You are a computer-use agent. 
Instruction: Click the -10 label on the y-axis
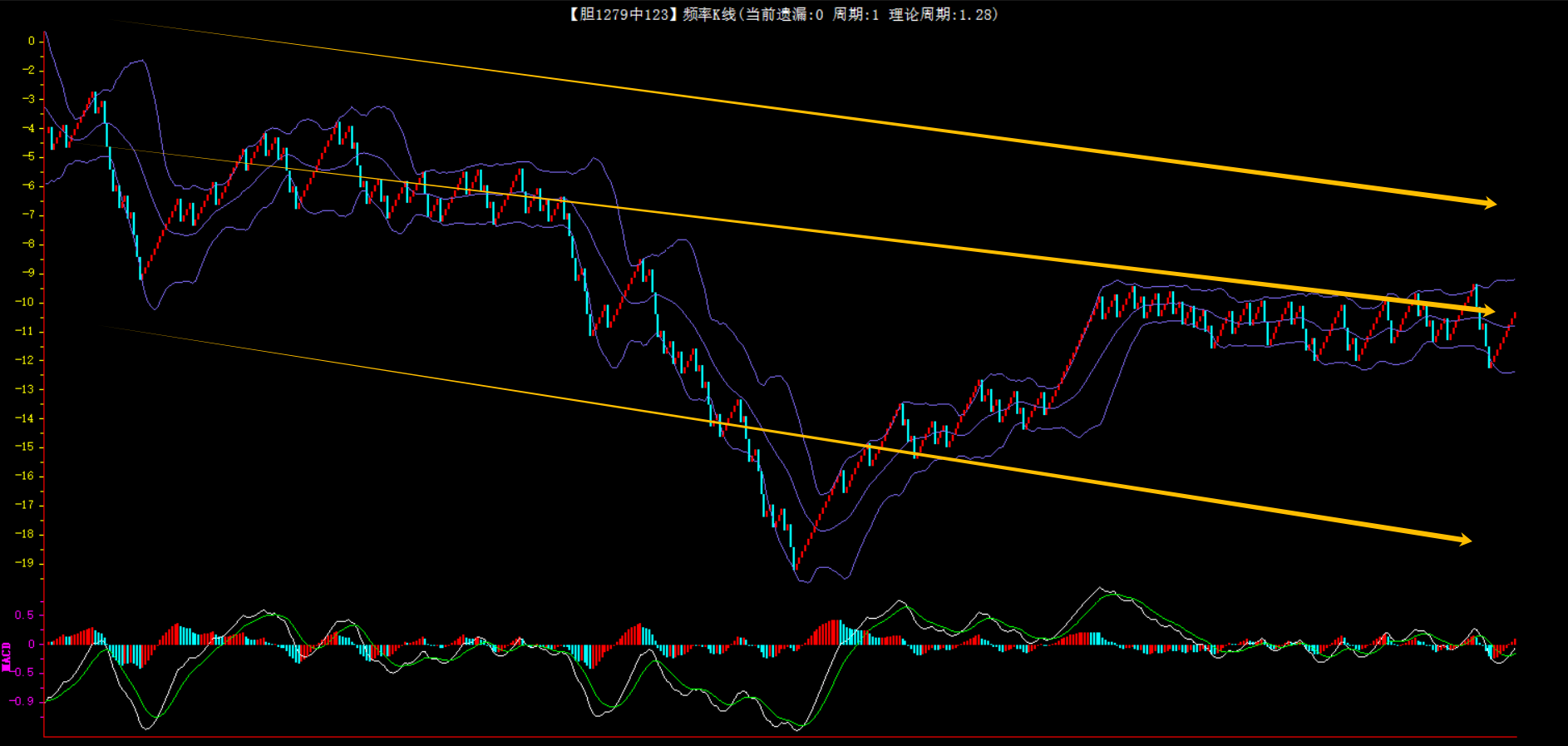25,302
